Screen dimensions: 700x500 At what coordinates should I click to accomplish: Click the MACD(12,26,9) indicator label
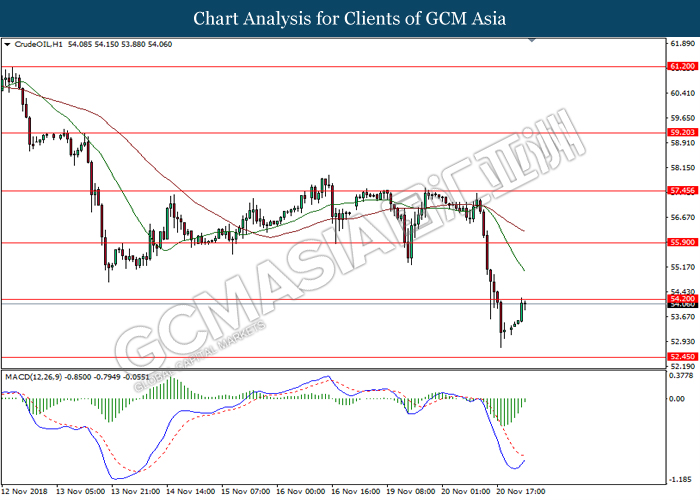(34, 377)
